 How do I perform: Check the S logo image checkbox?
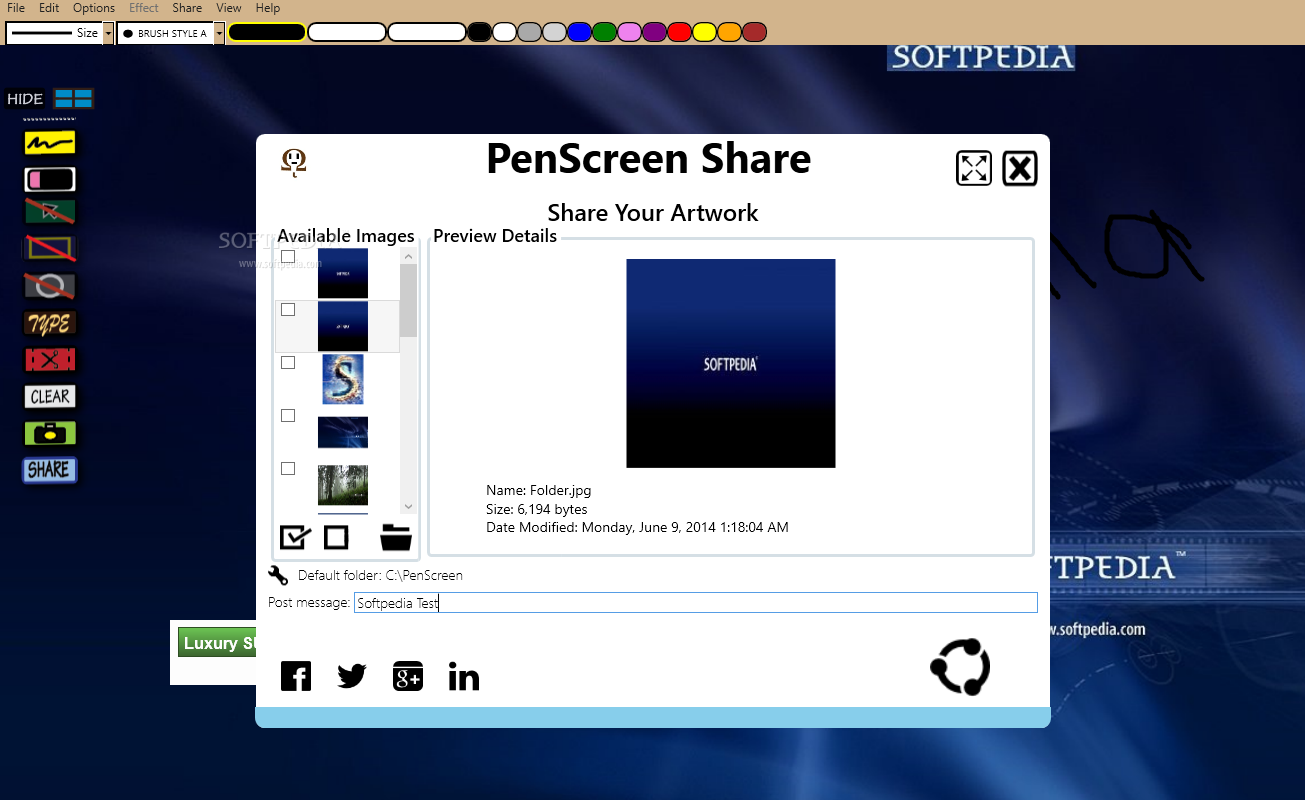(288, 363)
